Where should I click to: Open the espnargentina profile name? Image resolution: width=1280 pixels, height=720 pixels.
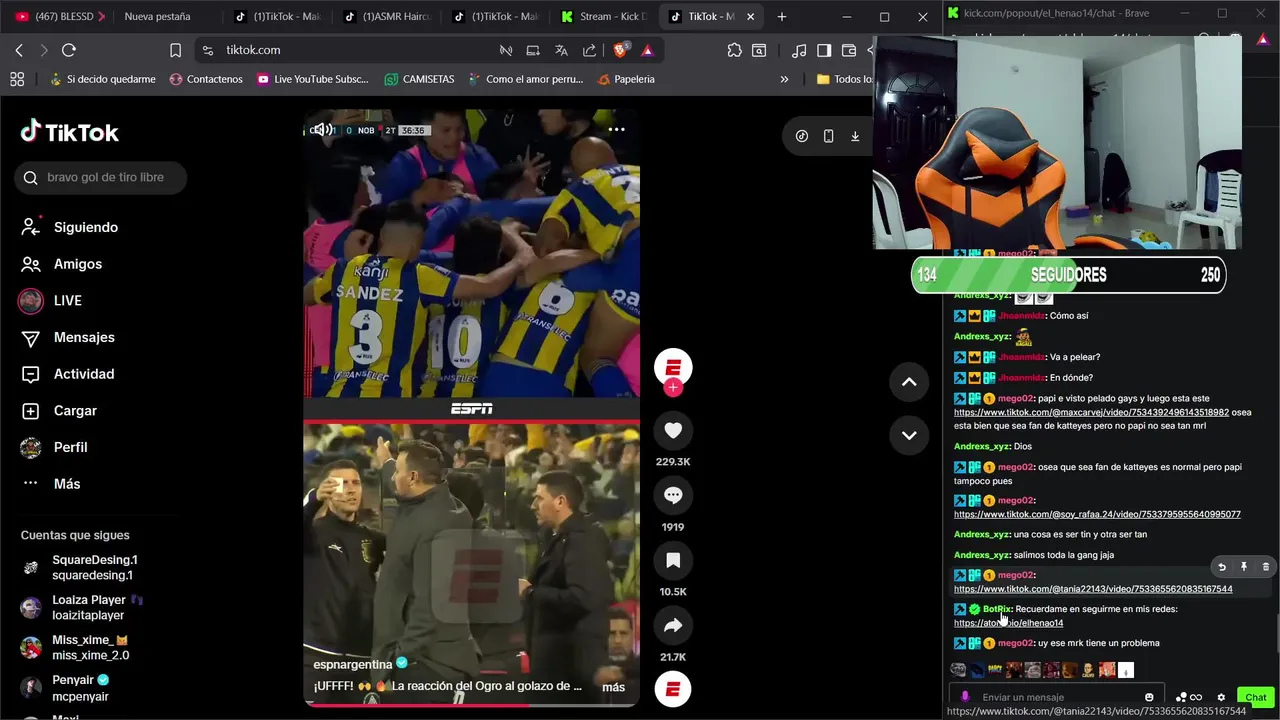coord(353,664)
